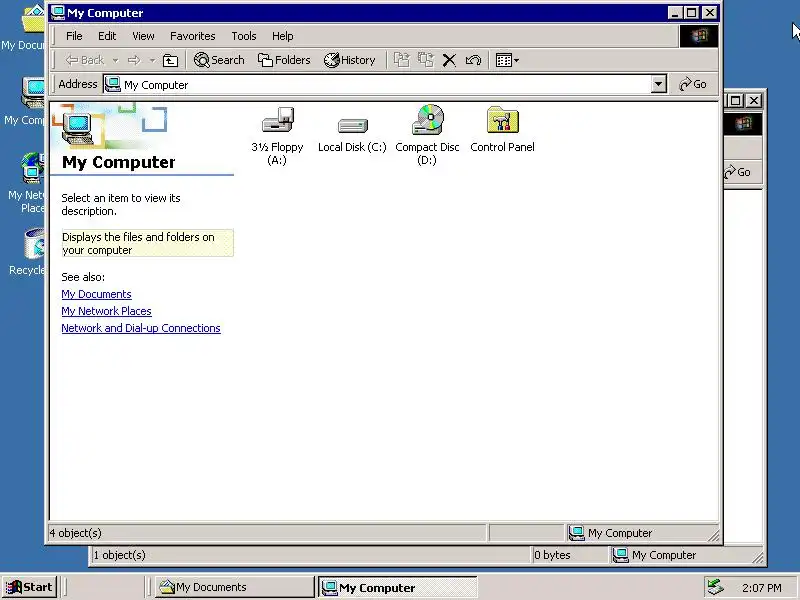Click the Windows logo in background window
This screenshot has width=800, height=600.
pyautogui.click(x=743, y=123)
